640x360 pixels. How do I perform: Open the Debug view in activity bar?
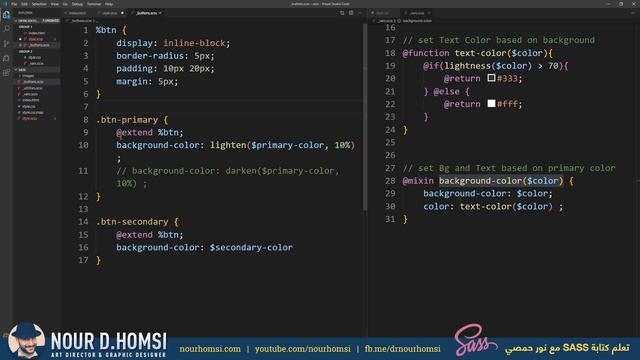click(x=6, y=58)
